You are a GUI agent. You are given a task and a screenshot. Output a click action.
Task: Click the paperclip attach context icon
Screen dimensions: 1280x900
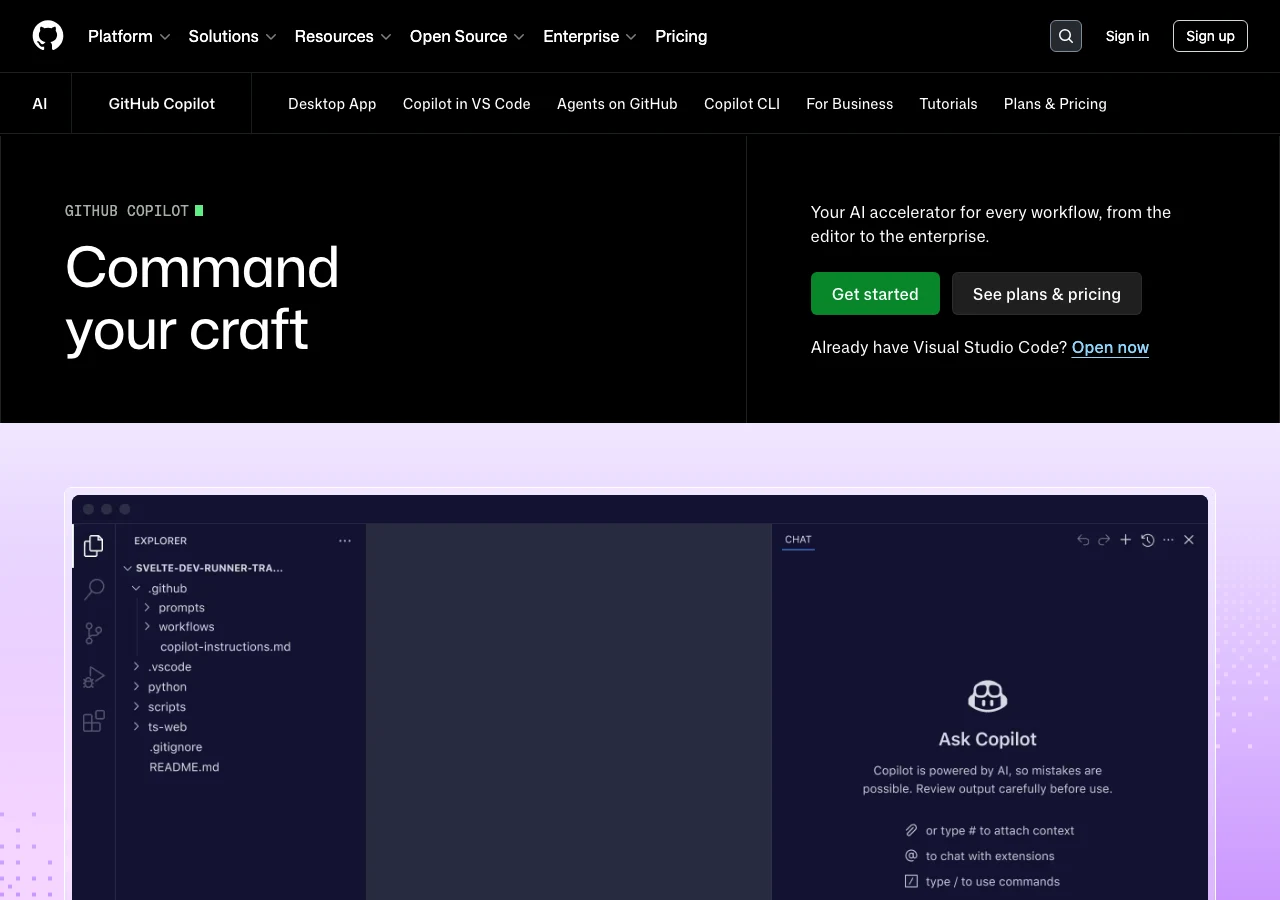[911, 830]
